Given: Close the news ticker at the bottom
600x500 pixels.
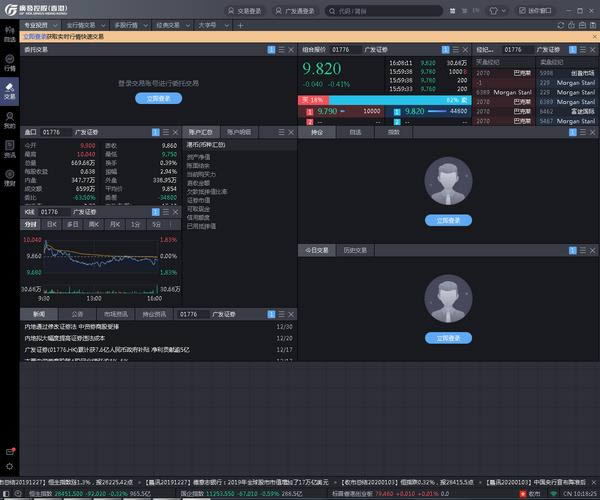Looking at the screenshot, I should coord(594,482).
